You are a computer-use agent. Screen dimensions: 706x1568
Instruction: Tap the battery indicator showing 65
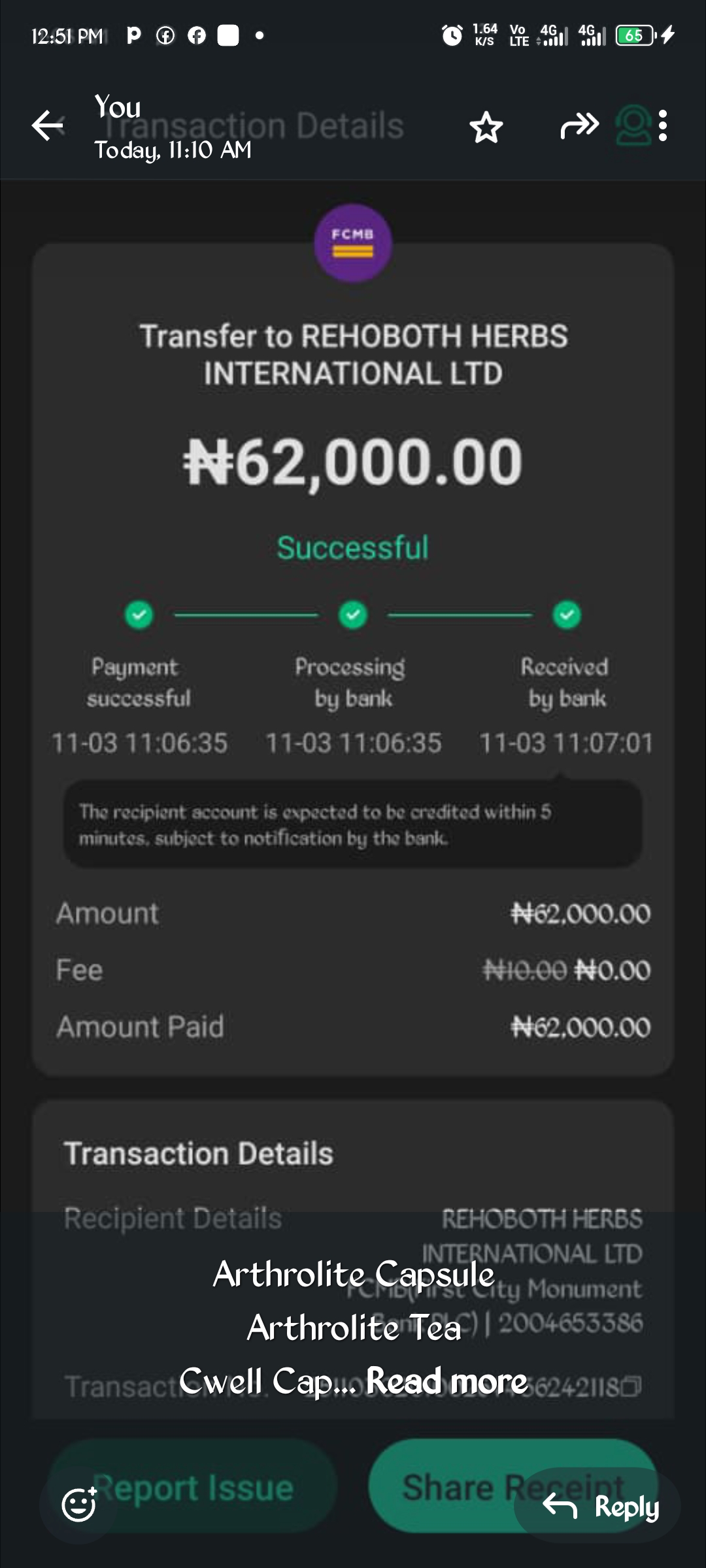click(x=635, y=35)
